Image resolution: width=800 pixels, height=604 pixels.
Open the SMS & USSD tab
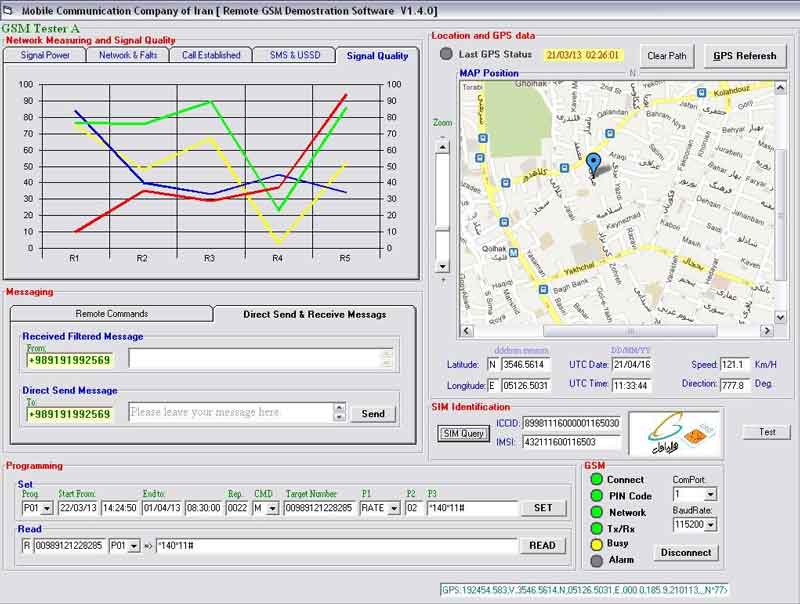click(294, 55)
